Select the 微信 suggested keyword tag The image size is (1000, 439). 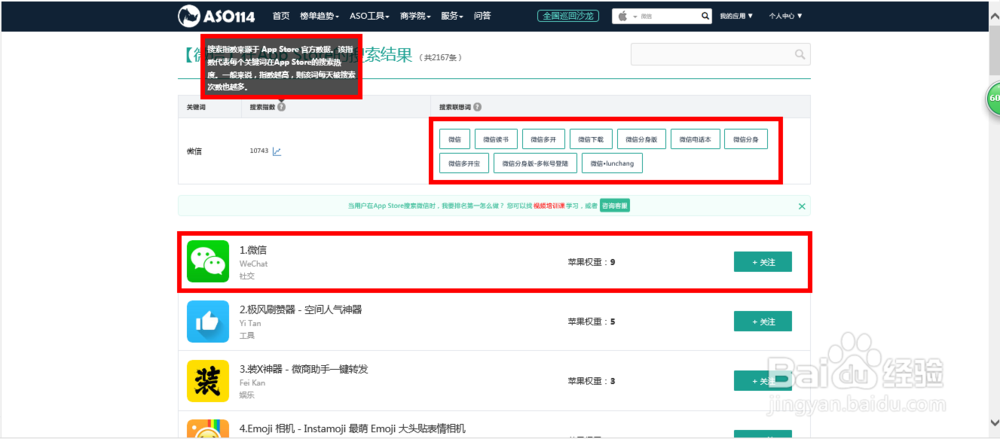pyautogui.click(x=455, y=138)
